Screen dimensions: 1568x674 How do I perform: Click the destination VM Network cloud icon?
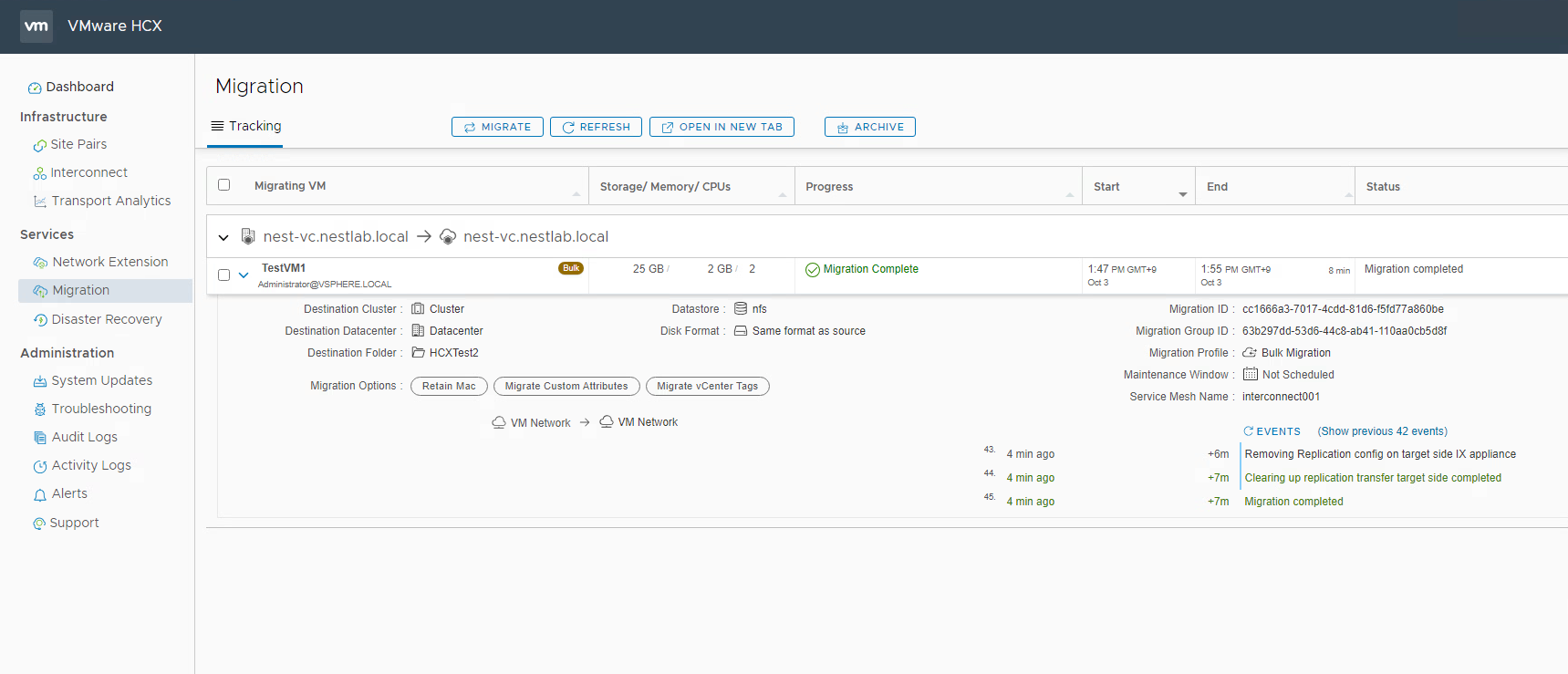pyautogui.click(x=607, y=422)
